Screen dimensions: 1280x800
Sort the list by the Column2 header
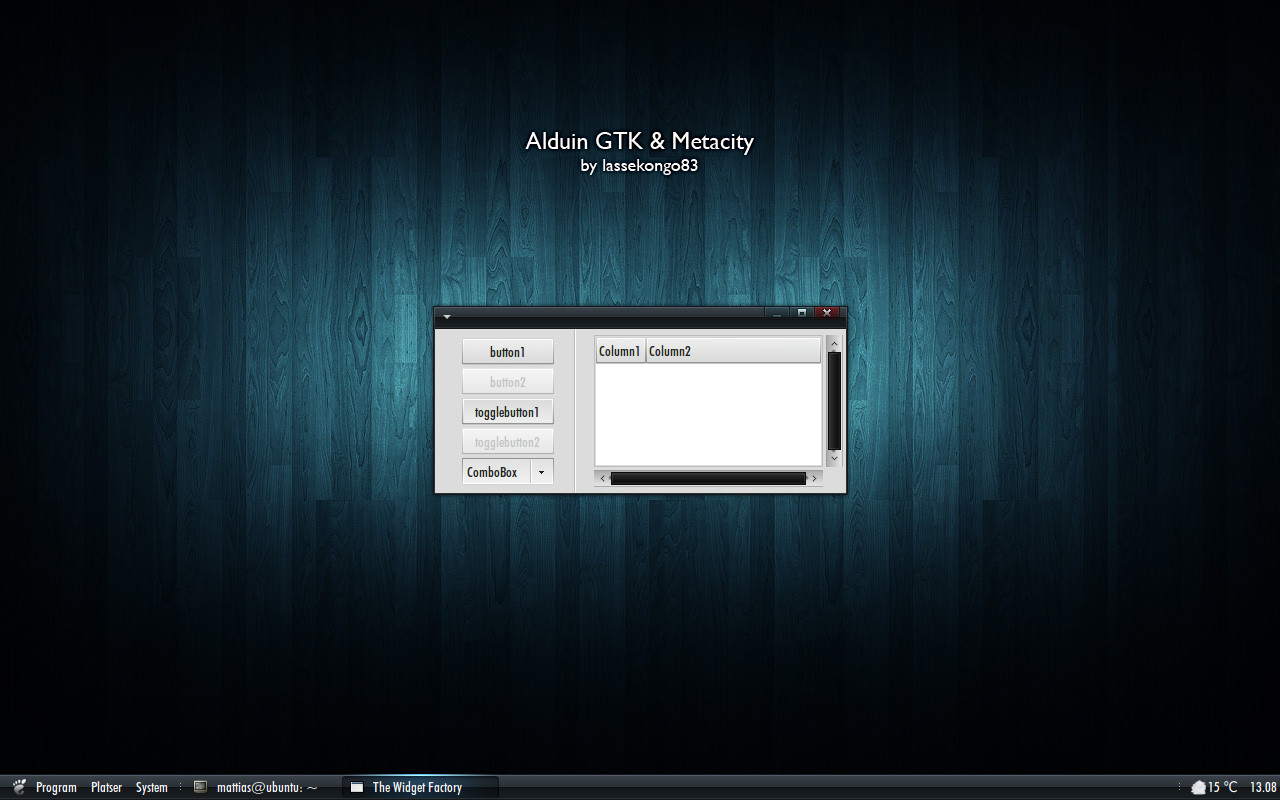coord(732,351)
